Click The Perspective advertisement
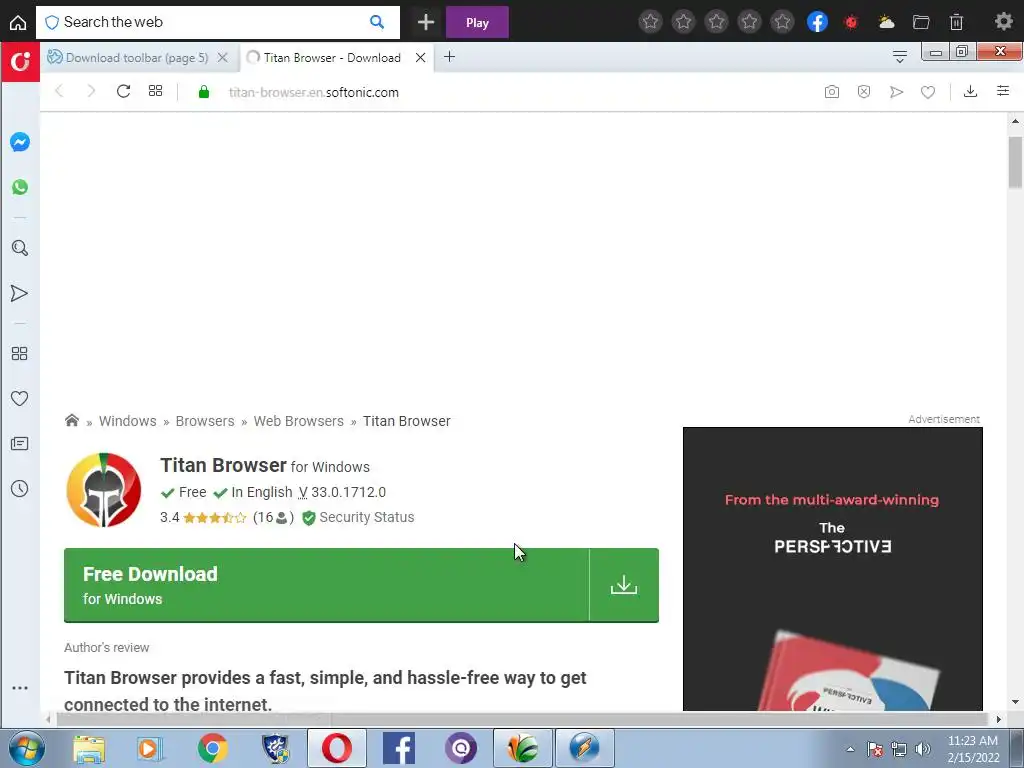Screen dimensions: 1024x768 pos(833,569)
